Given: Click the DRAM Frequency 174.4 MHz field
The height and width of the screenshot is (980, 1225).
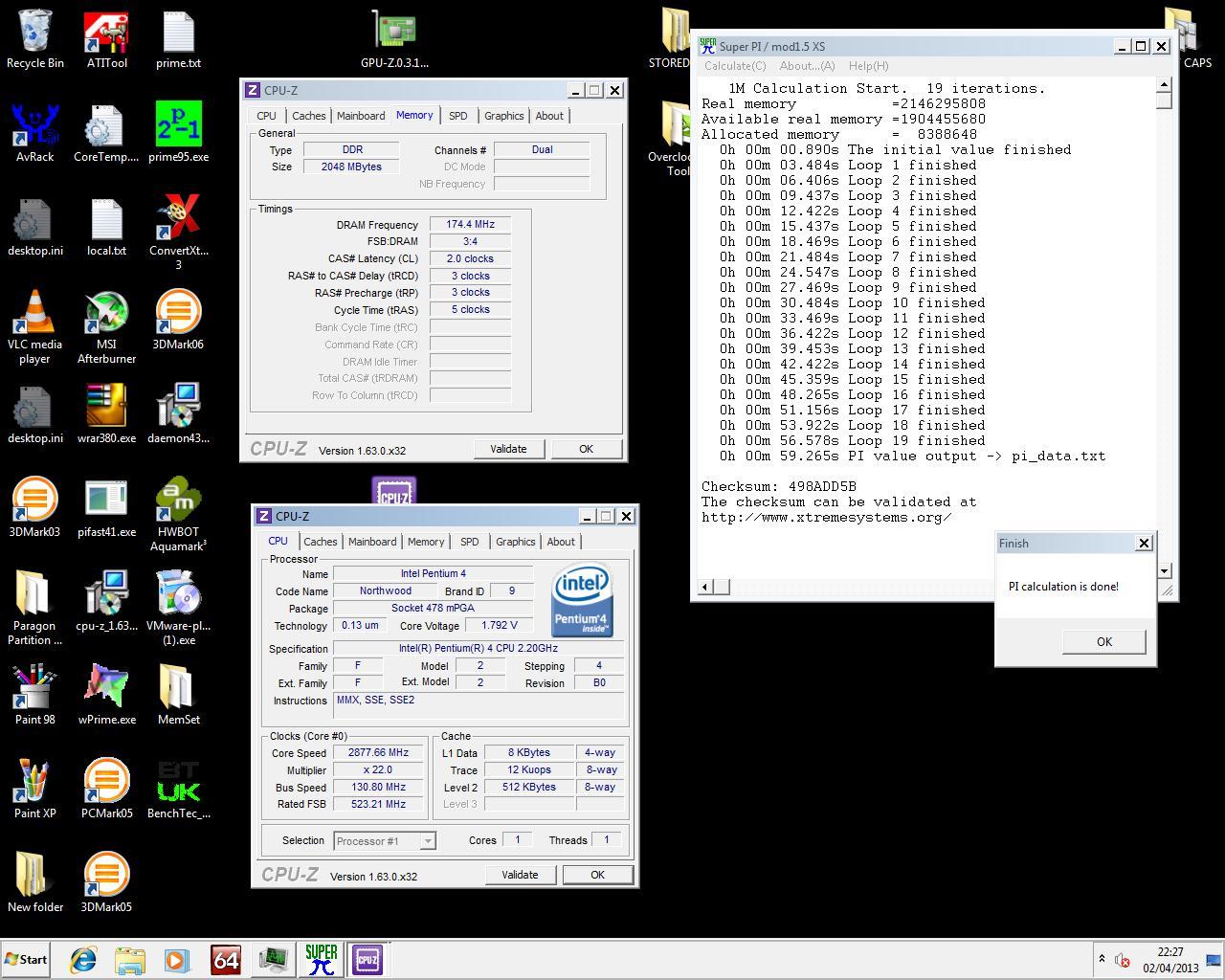Looking at the screenshot, I should click(x=470, y=224).
